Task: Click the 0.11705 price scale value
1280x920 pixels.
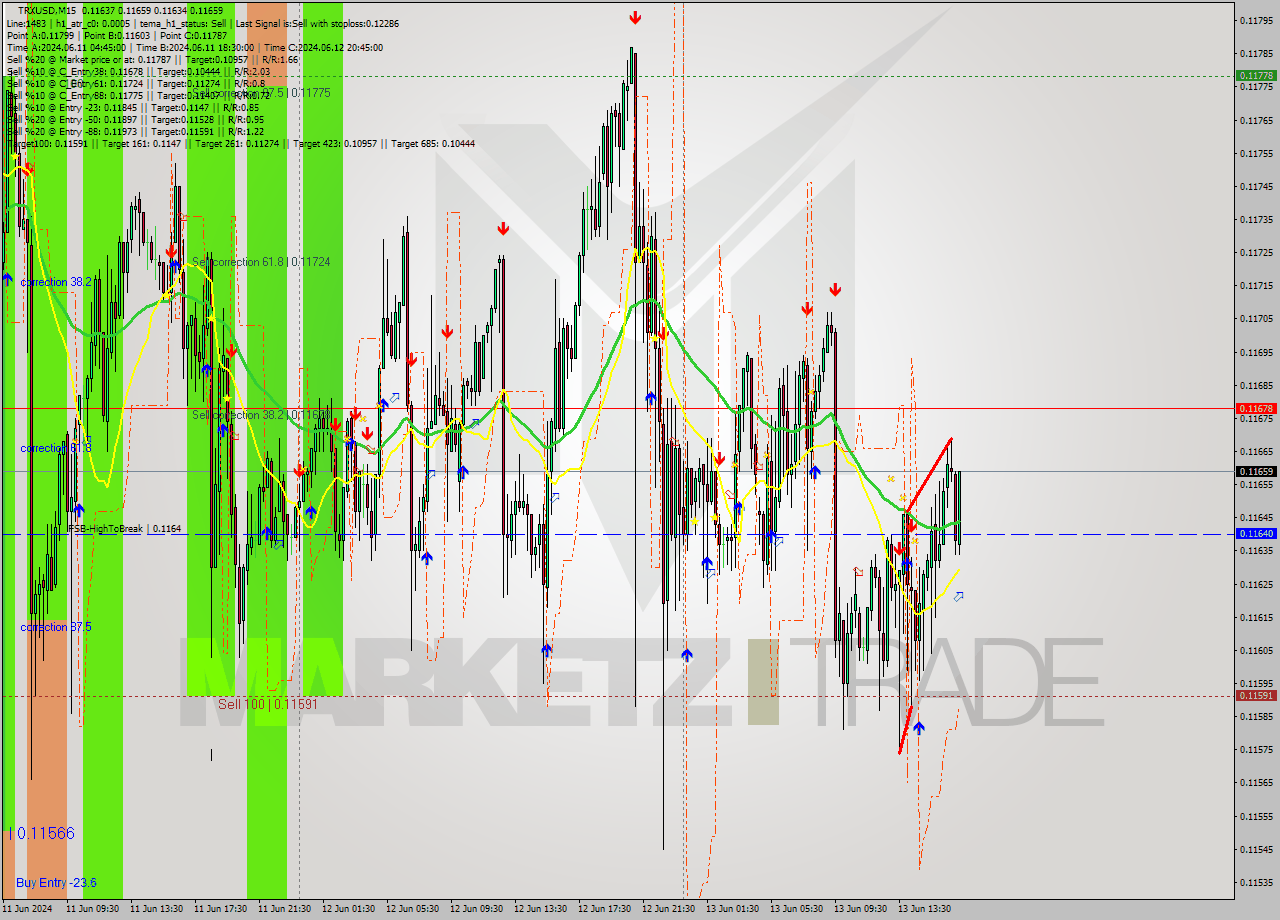Action: click(1256, 319)
